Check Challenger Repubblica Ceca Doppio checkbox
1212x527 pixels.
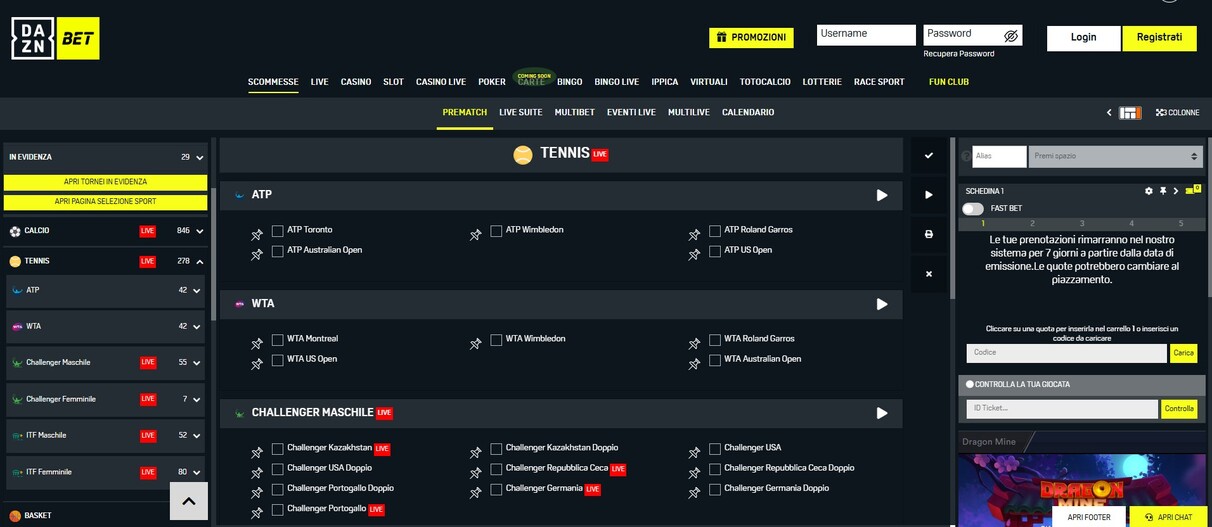click(x=715, y=469)
